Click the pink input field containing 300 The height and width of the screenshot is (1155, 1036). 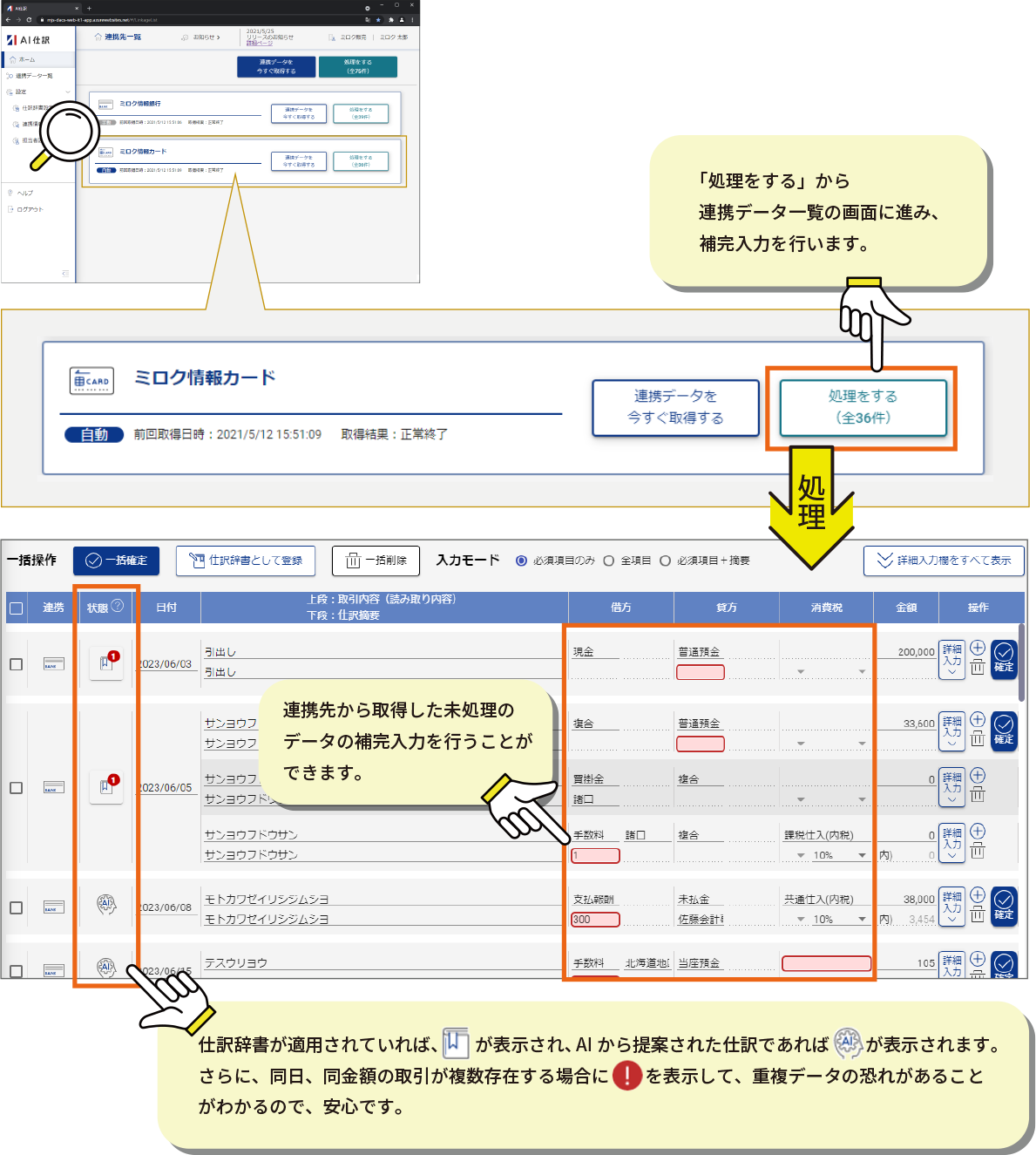click(595, 919)
